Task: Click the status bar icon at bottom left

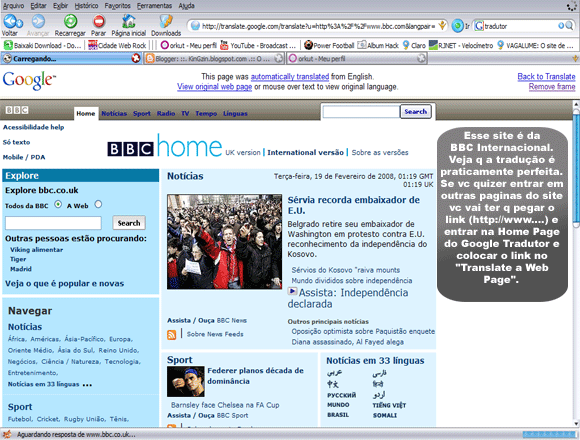Action: point(7,434)
